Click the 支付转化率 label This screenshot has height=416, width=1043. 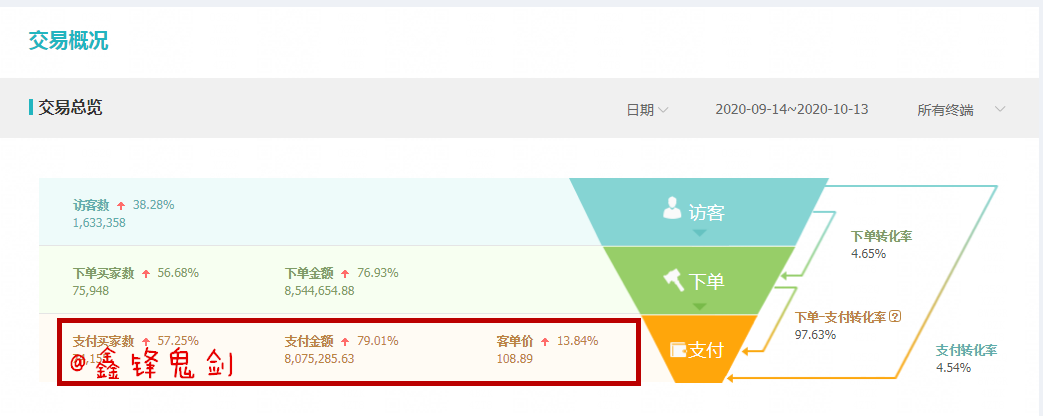coord(967,350)
